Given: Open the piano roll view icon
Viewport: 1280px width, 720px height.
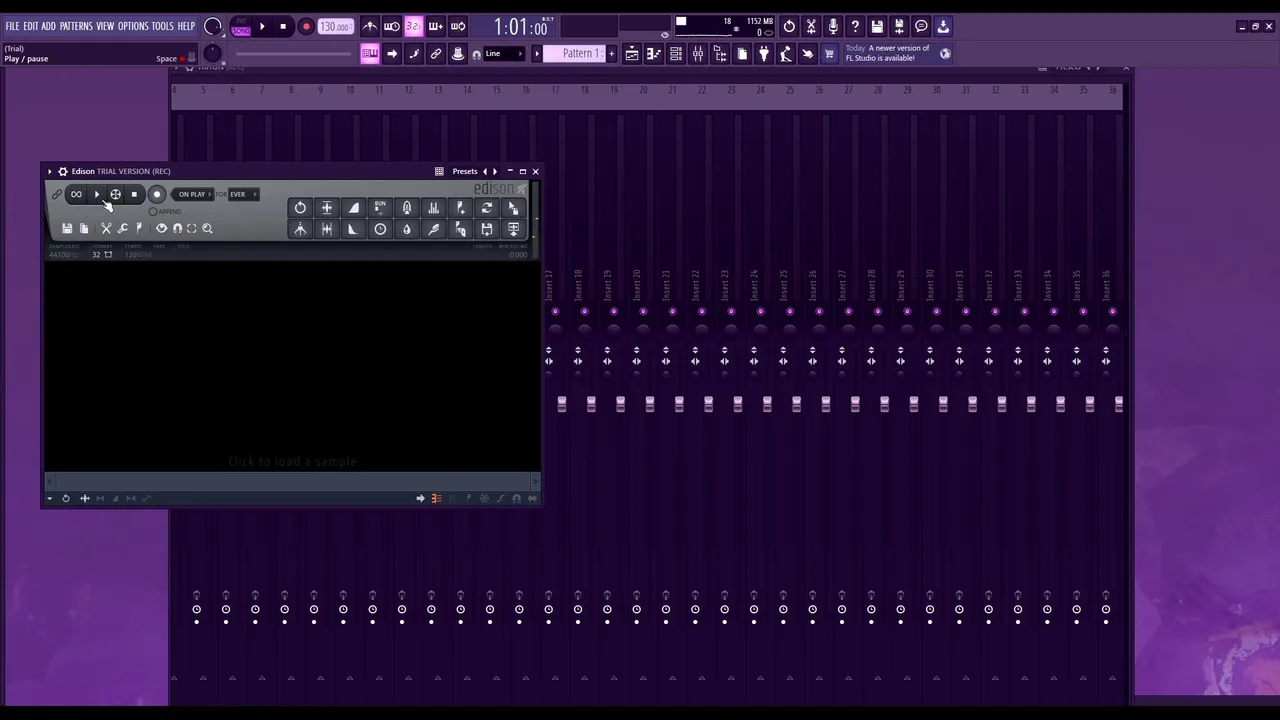Looking at the screenshot, I should pos(654,54).
